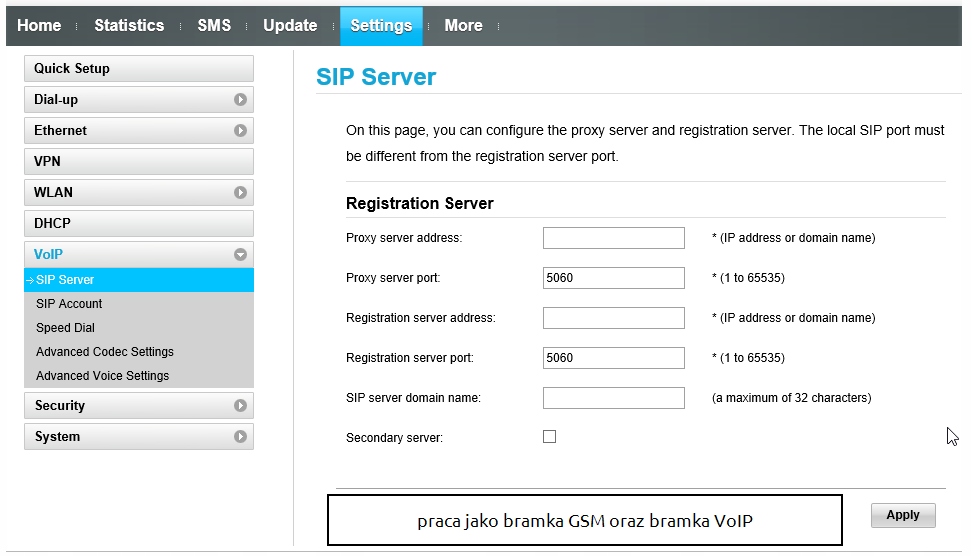Click the Registration server port field
This screenshot has width=972, height=556.
[x=613, y=358]
